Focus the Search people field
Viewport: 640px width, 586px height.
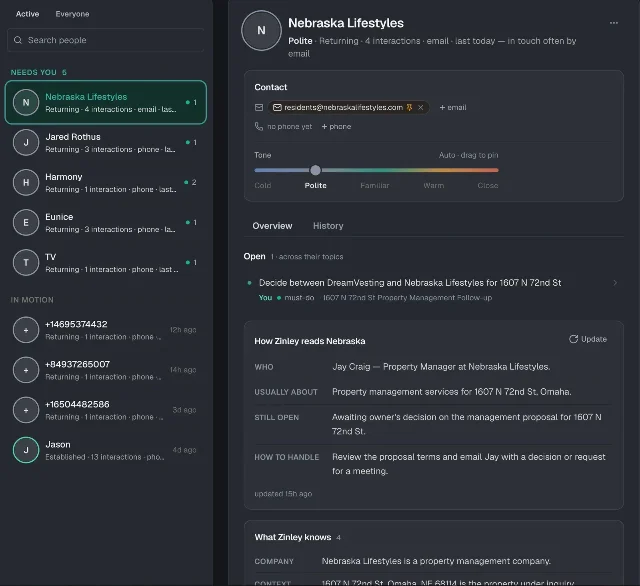click(x=106, y=40)
